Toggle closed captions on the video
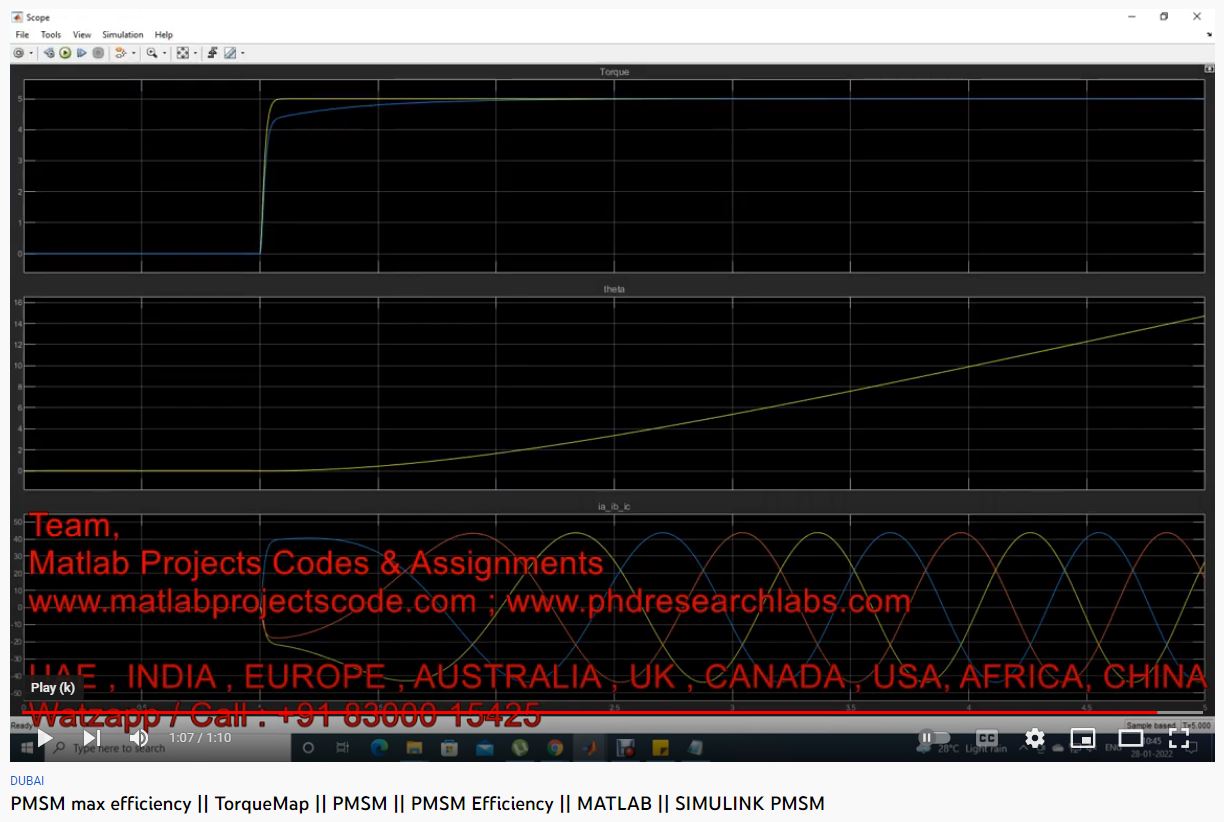This screenshot has width=1224, height=822. (986, 738)
